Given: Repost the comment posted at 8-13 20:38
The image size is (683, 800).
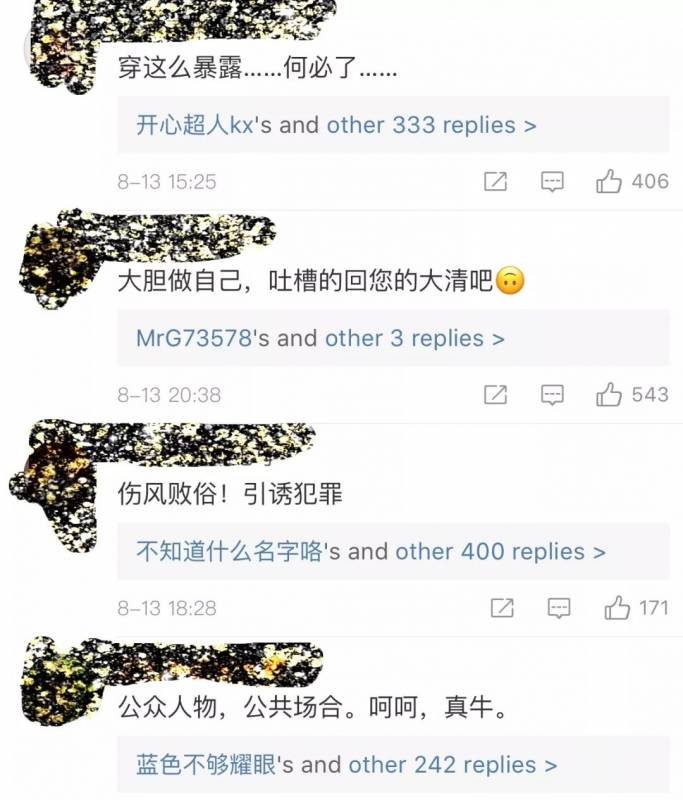Looking at the screenshot, I should 495,394.
